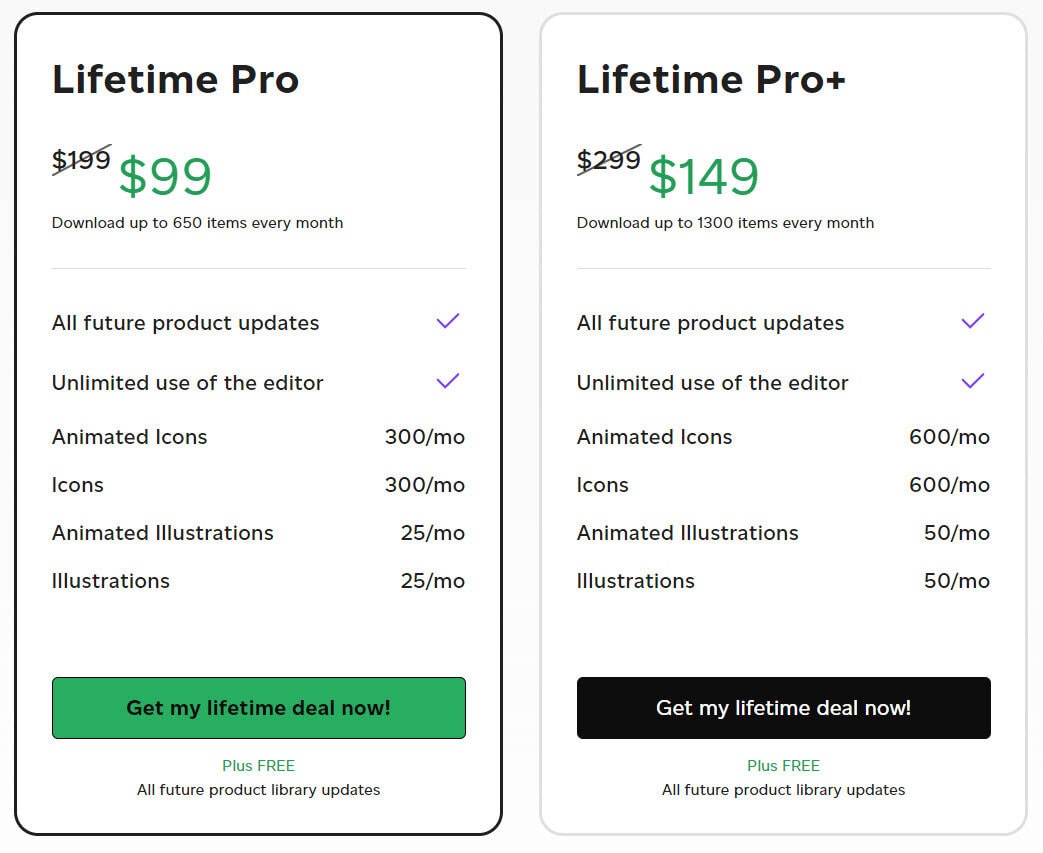Click the crossed-out $199 price
Viewport: 1043px width, 853px height.
(81, 160)
